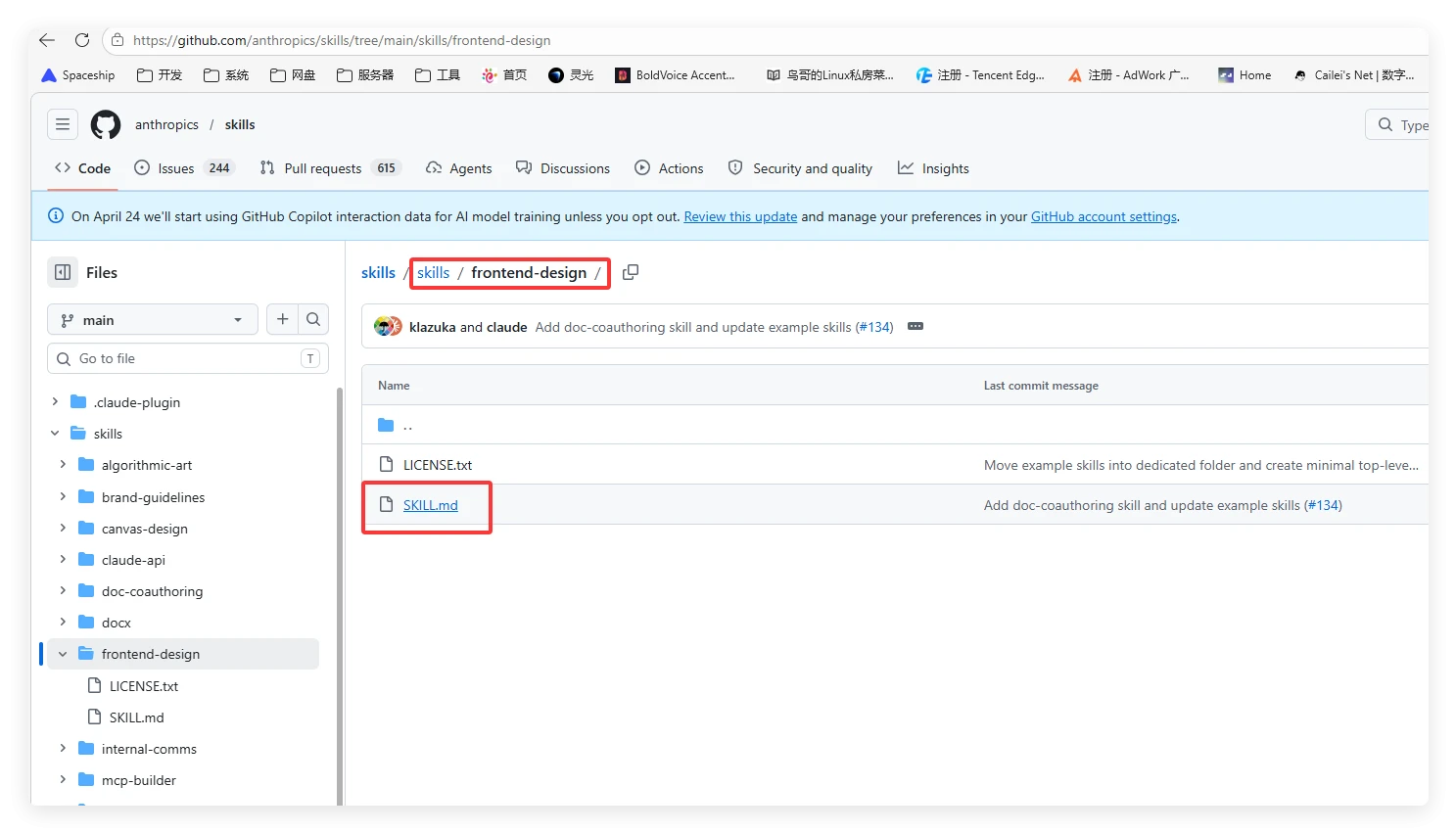Expand commit message details ellipsis
Viewport: 1456px width, 833px height.
[x=916, y=326]
